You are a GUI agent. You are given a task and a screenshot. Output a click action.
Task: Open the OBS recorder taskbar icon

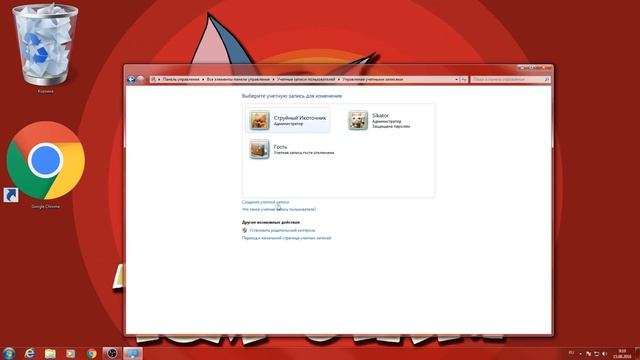112,353
